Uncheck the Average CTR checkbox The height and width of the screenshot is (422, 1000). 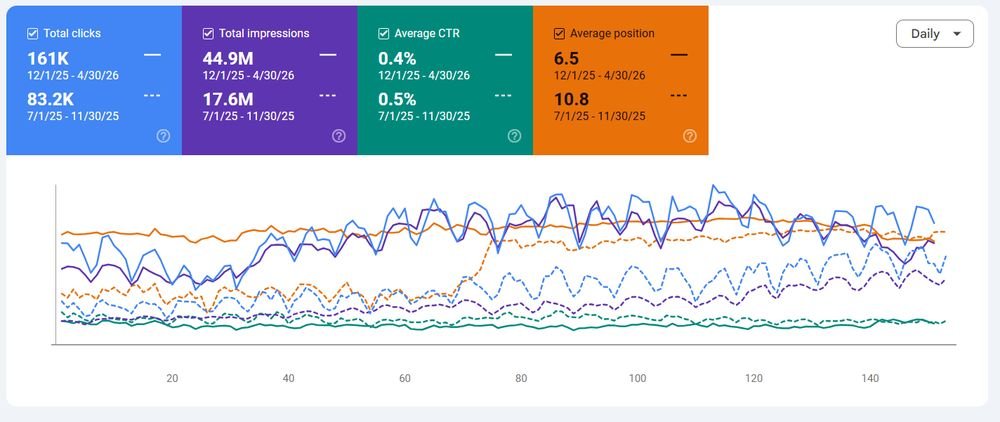[383, 34]
